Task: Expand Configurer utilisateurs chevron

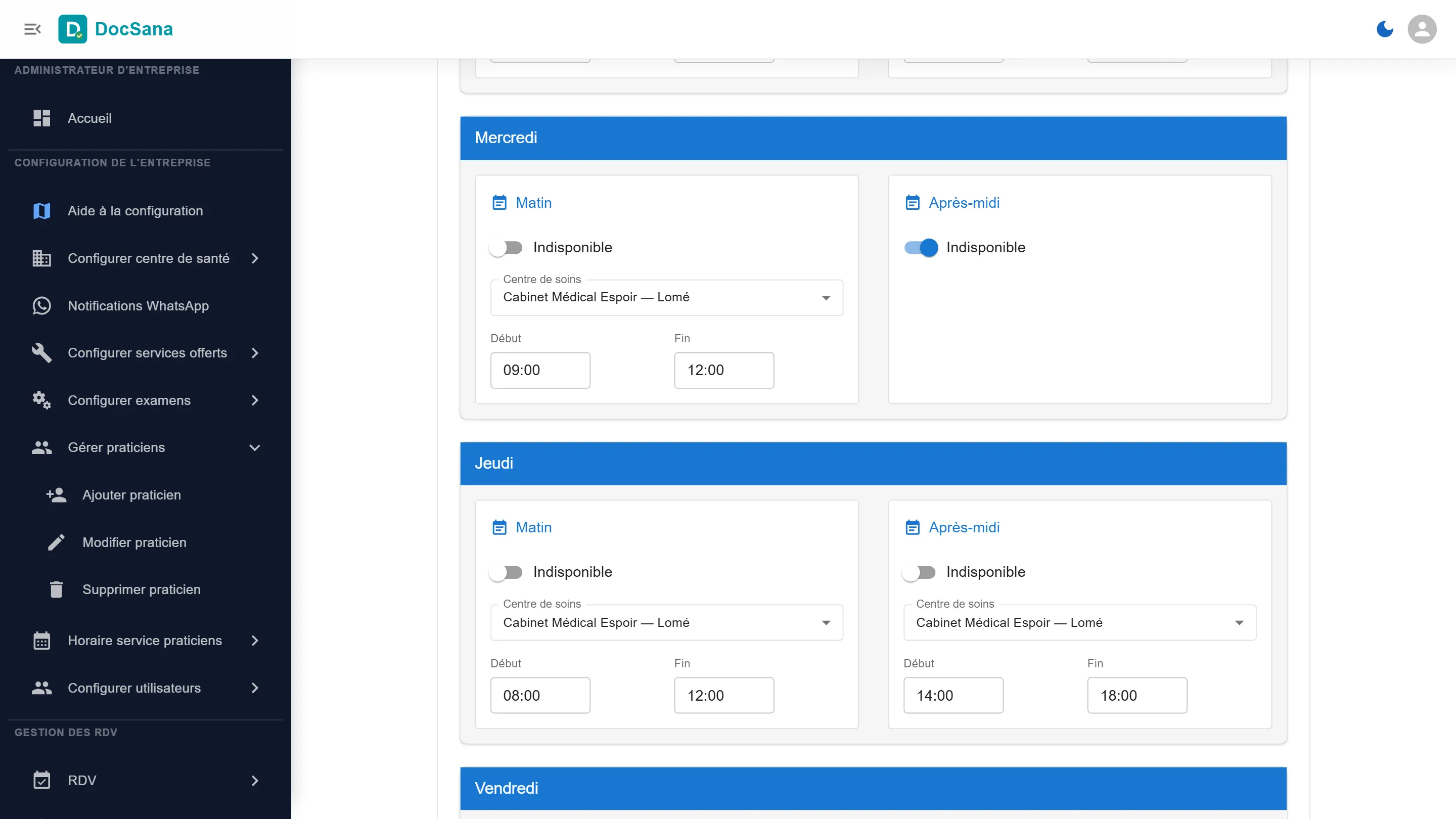Action: point(255,688)
